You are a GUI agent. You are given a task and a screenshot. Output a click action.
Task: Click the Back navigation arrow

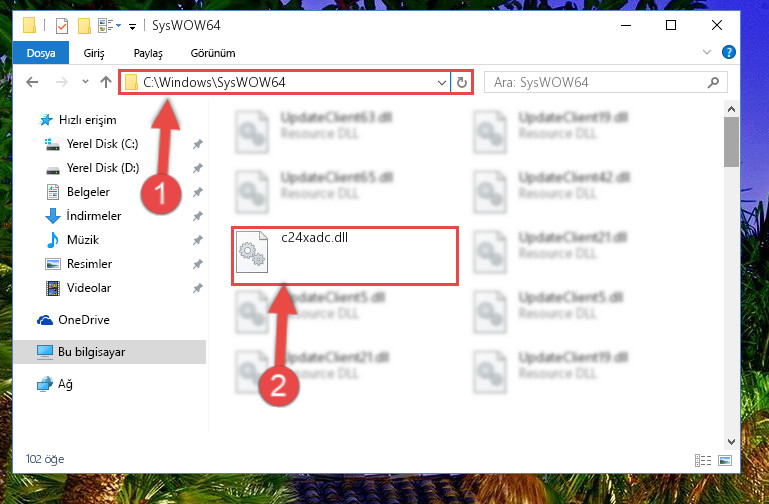click(x=32, y=82)
